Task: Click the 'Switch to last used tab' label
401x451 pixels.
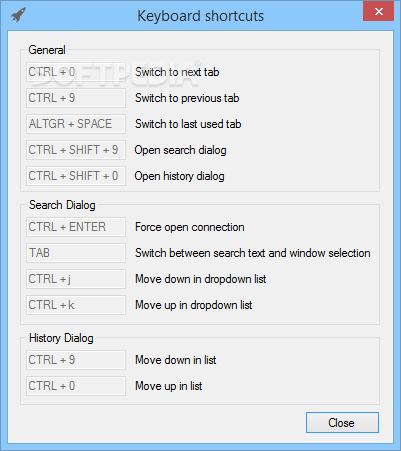Action: point(188,124)
